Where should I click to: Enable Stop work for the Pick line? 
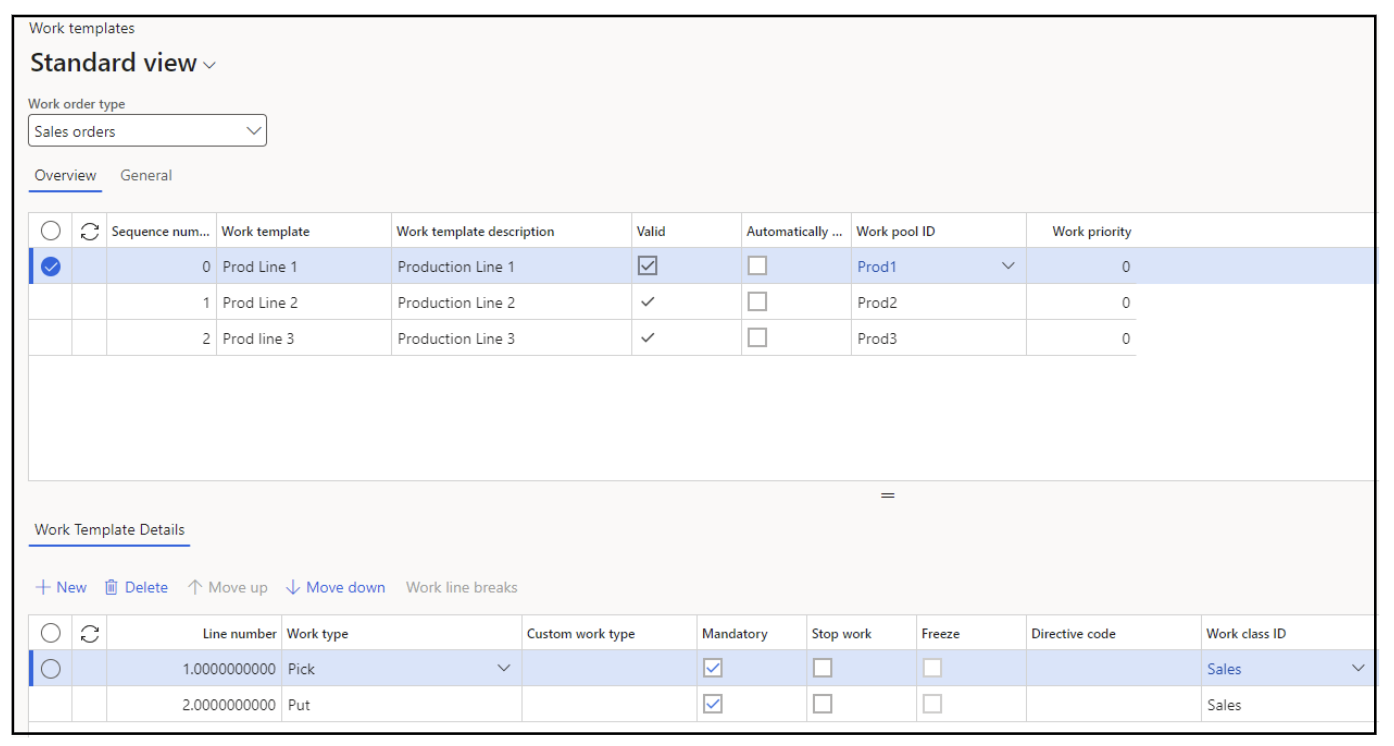(822, 668)
